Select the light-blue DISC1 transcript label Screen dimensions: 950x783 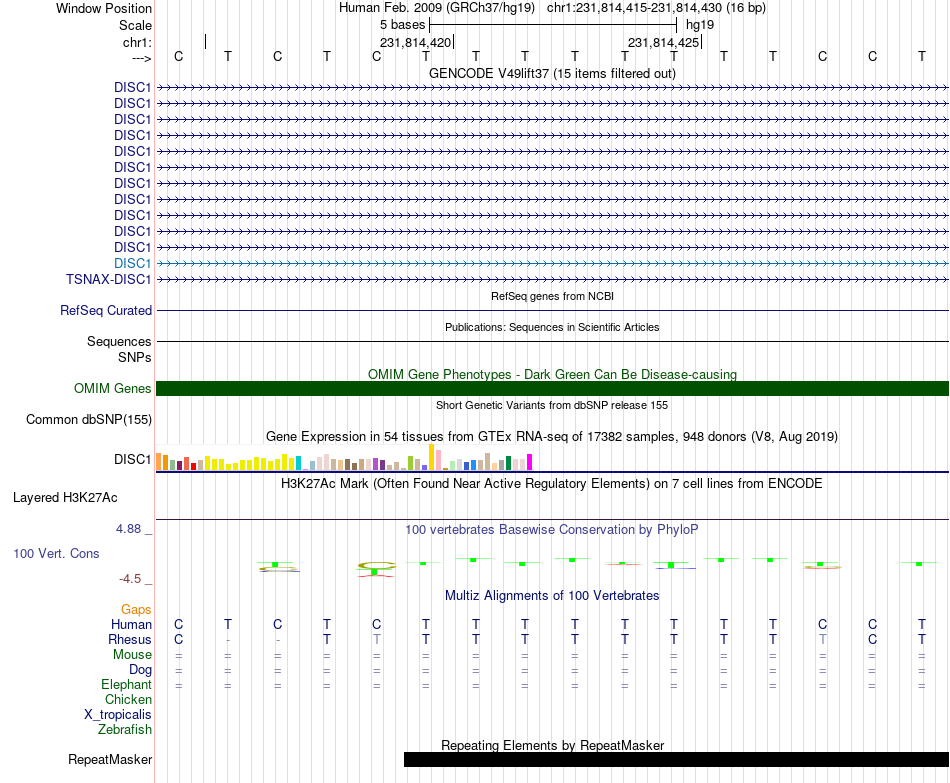(x=132, y=264)
